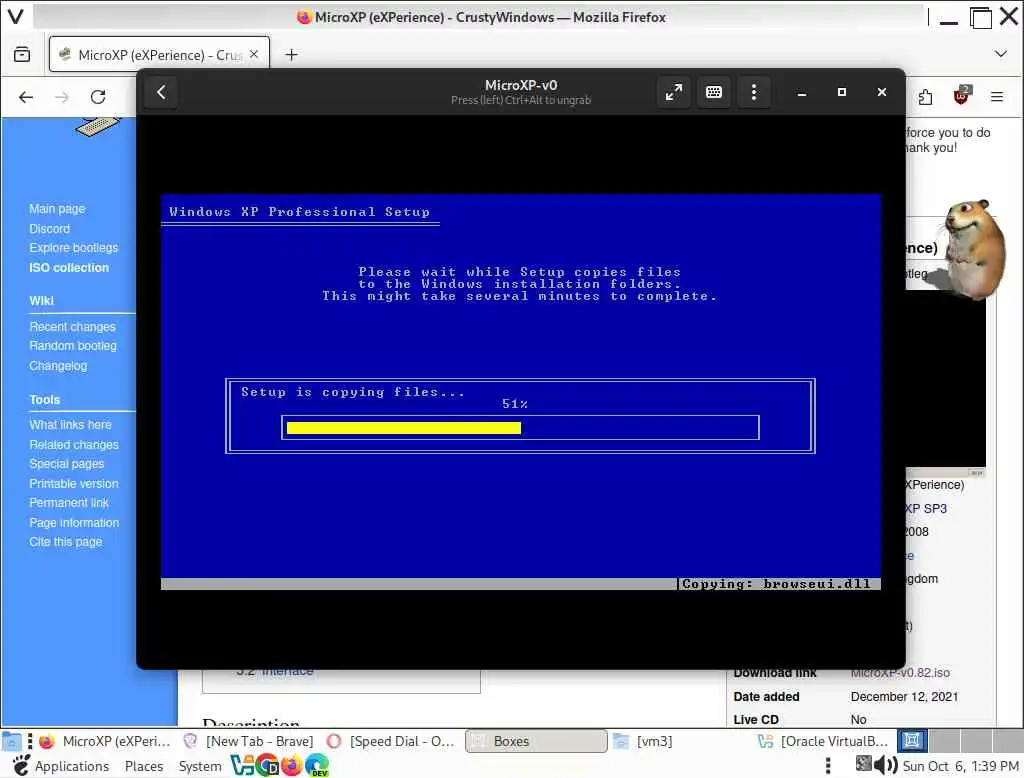Image resolution: width=1024 pixels, height=778 pixels.
Task: Open the System panel menu
Action: click(200, 766)
